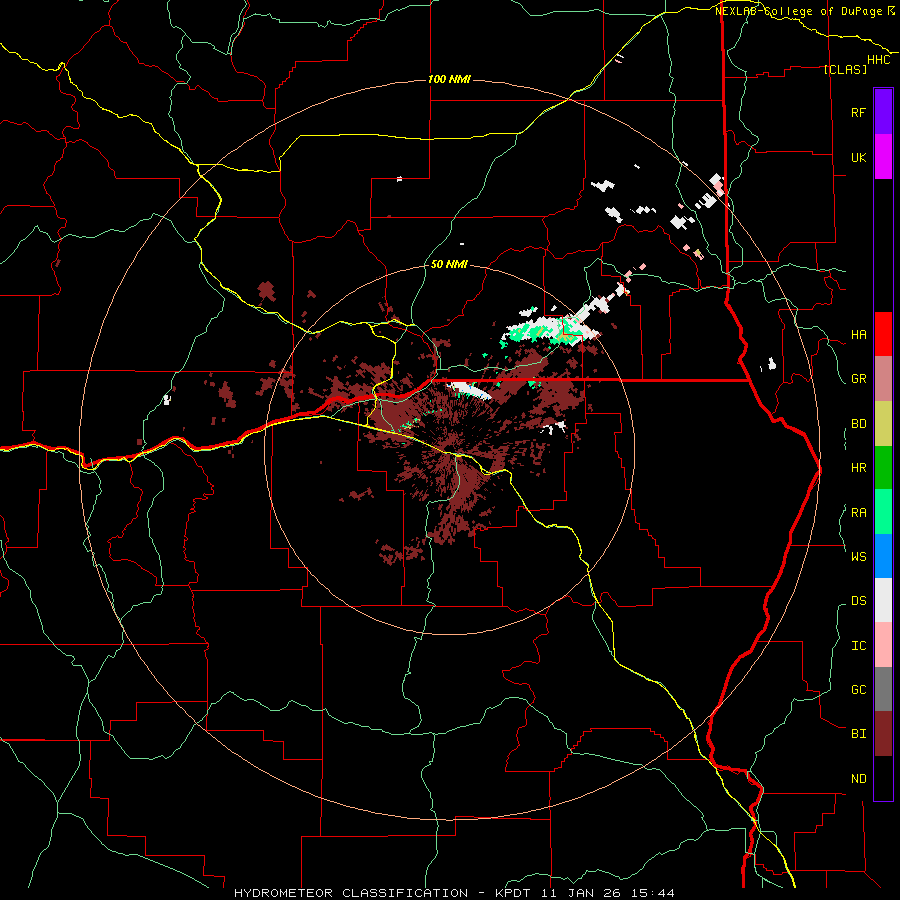Image resolution: width=900 pixels, height=900 pixels.
Task: Click the HR green legend swatch
Action: point(883,468)
